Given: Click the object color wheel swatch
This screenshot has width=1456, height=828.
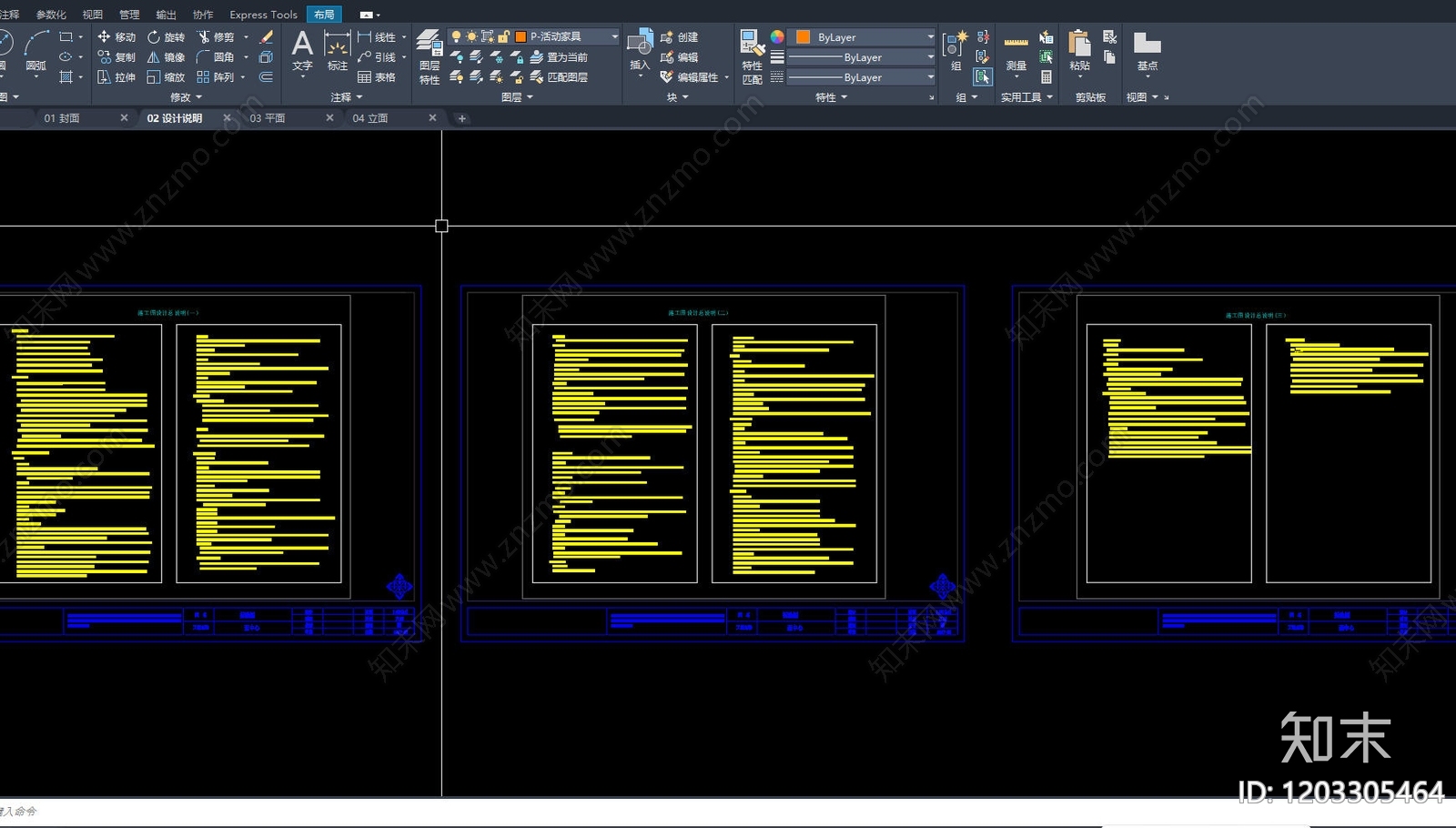Looking at the screenshot, I should [777, 36].
